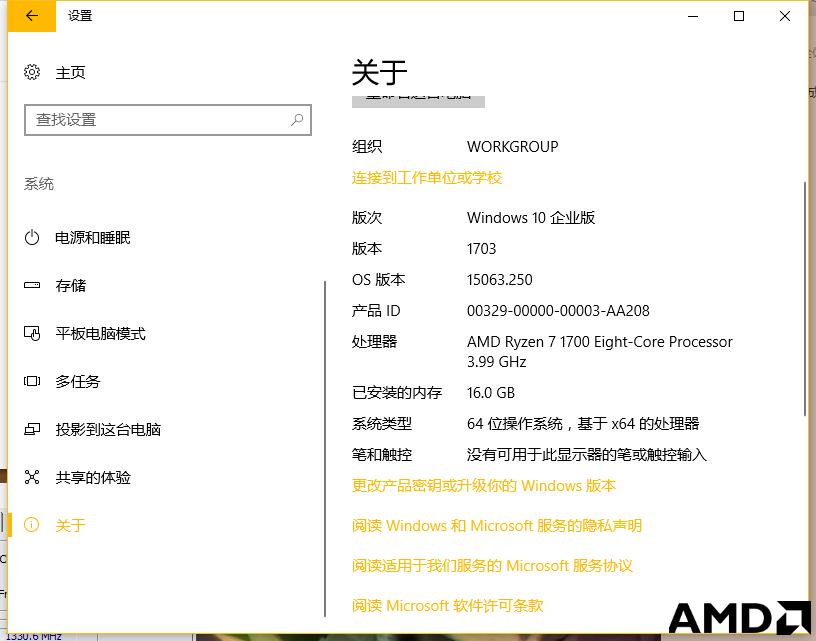Click the tablet mode icon beside 平板电脑模式
The height and width of the screenshot is (641, 816).
click(32, 333)
